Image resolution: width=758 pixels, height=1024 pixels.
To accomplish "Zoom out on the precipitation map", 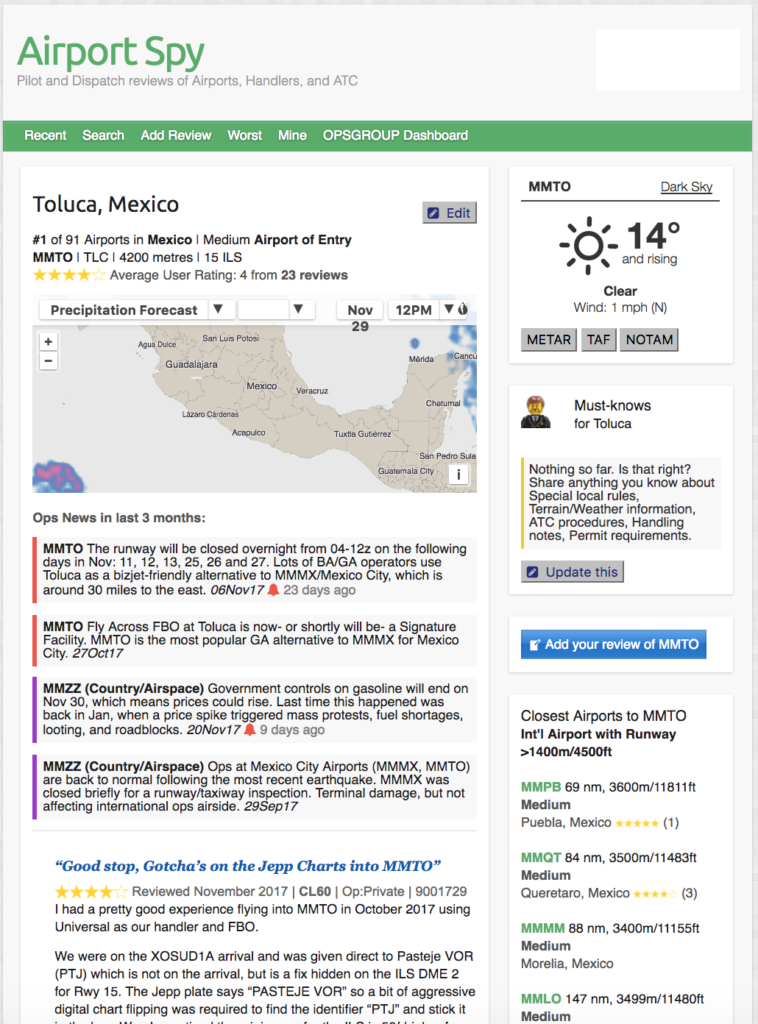I will coord(48,361).
